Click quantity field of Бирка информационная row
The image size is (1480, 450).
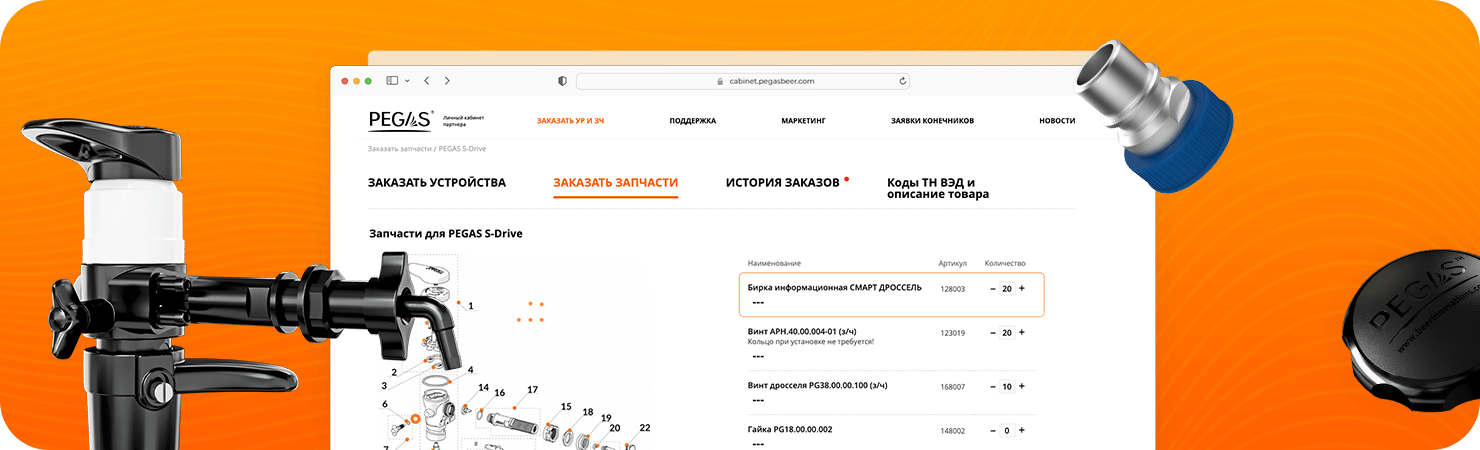[1007, 288]
